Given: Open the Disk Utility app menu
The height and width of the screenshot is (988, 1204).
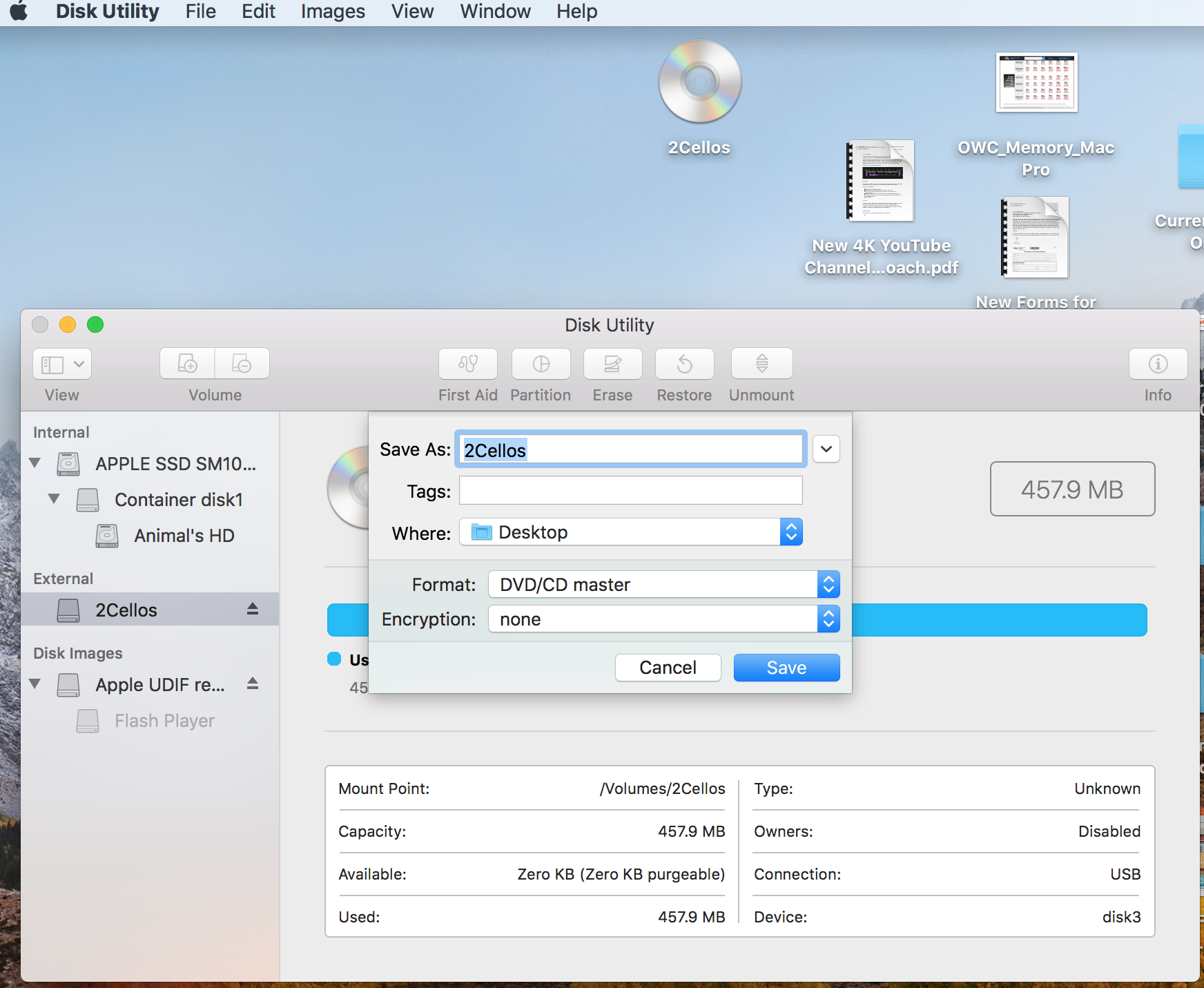Looking at the screenshot, I should click(107, 12).
